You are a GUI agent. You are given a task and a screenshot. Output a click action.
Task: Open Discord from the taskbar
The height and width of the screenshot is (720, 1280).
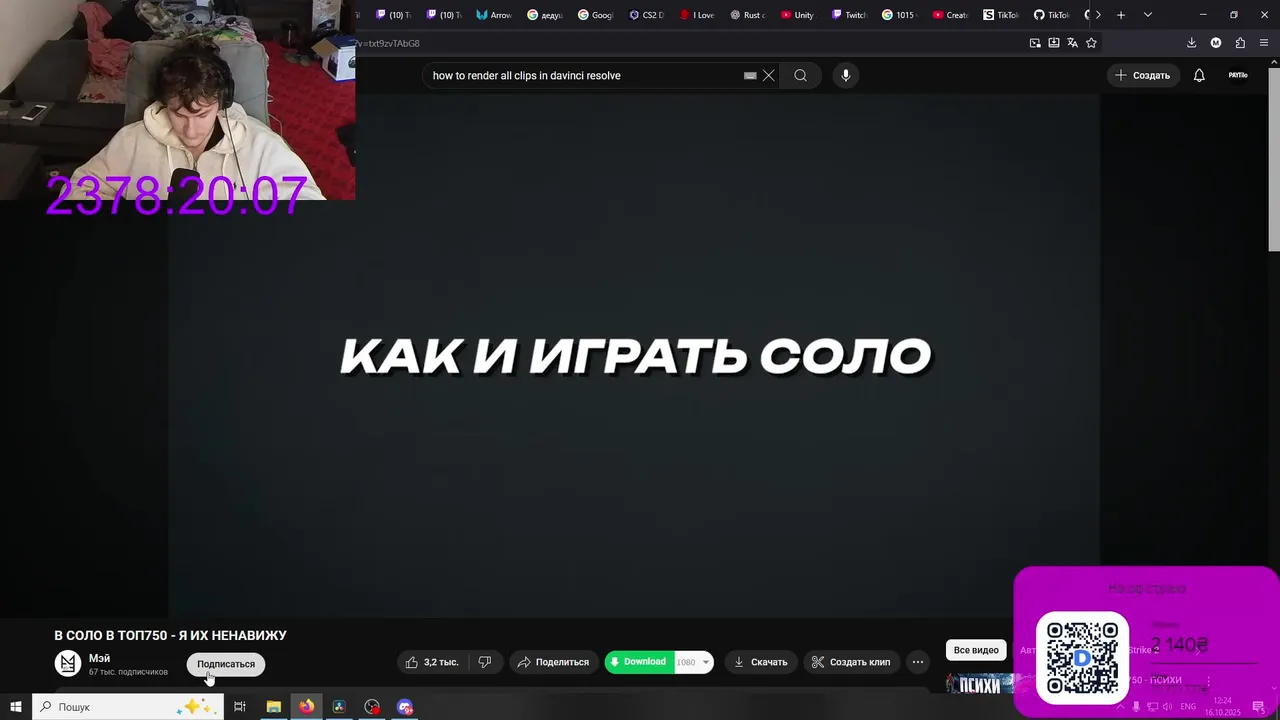tap(405, 707)
